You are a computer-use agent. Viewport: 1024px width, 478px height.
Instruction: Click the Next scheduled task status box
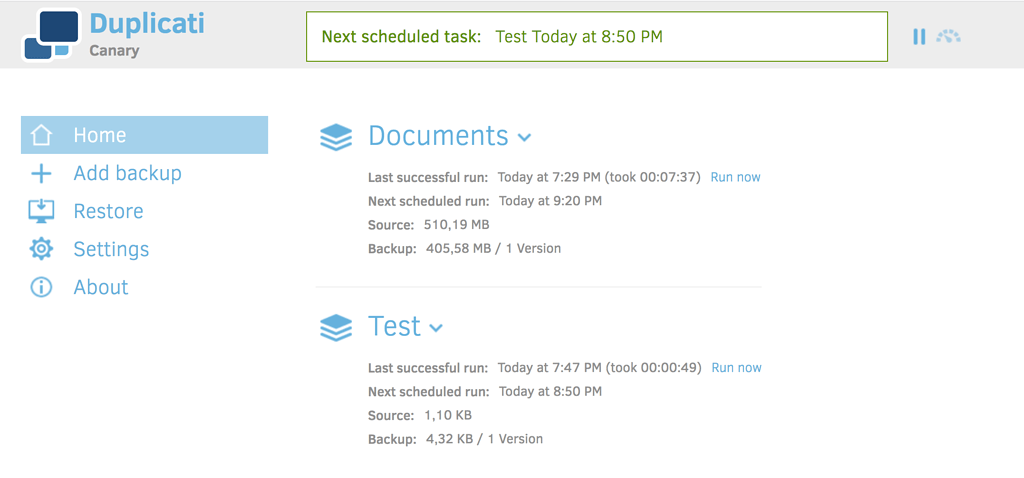[596, 37]
